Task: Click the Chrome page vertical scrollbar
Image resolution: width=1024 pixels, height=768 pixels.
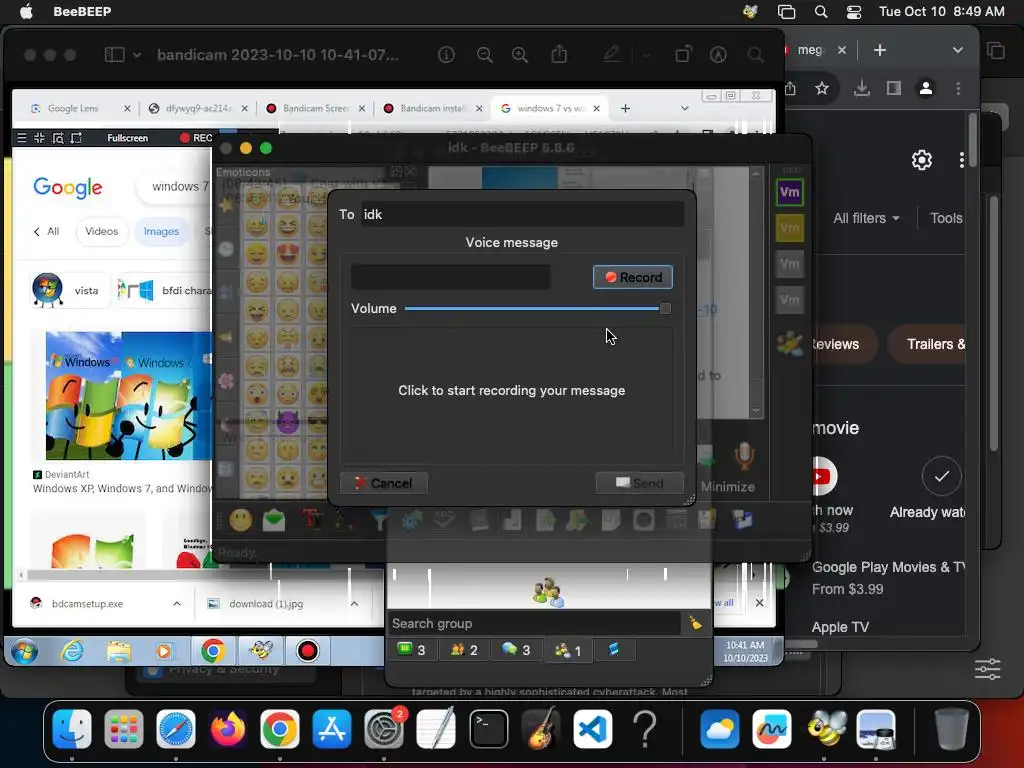Action: coord(973,139)
